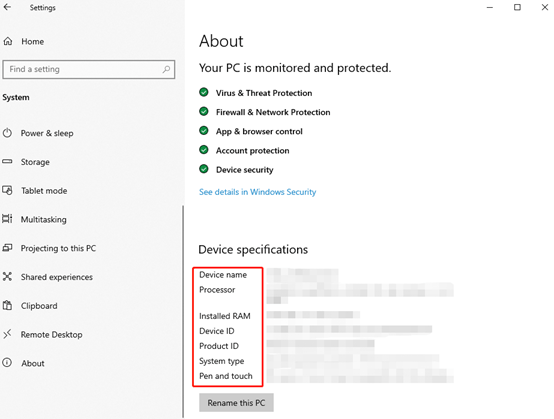Image resolution: width=554 pixels, height=419 pixels.
Task: Click green check beside Account protection
Action: [204, 150]
